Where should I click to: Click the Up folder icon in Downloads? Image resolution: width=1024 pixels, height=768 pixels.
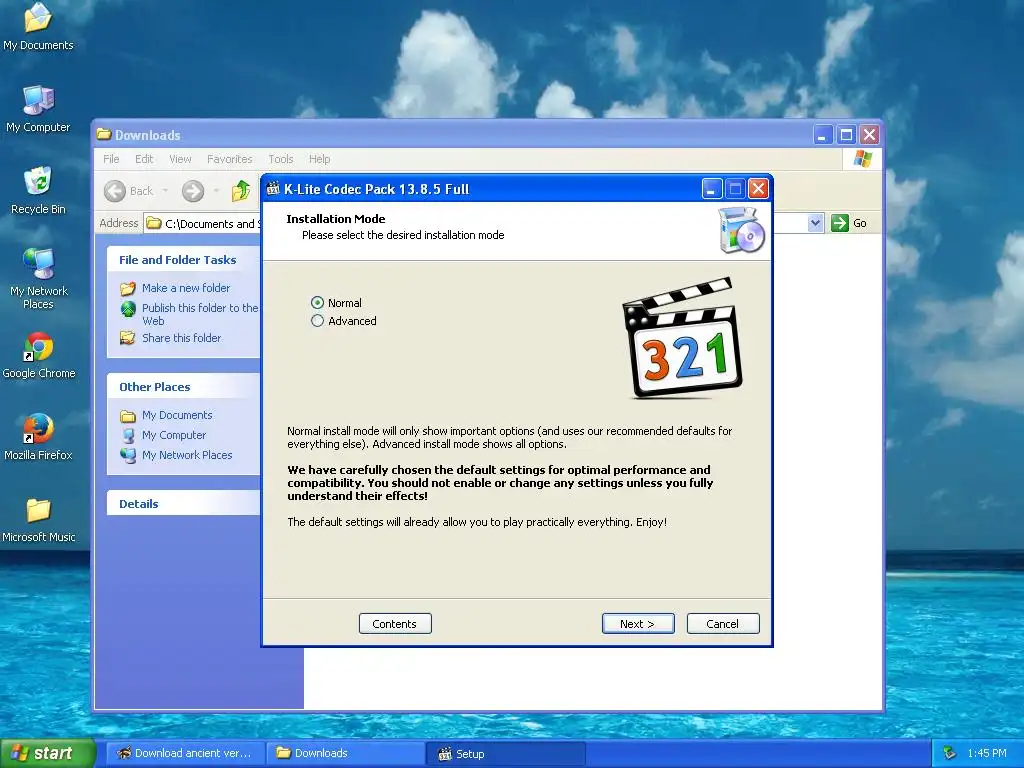241,191
